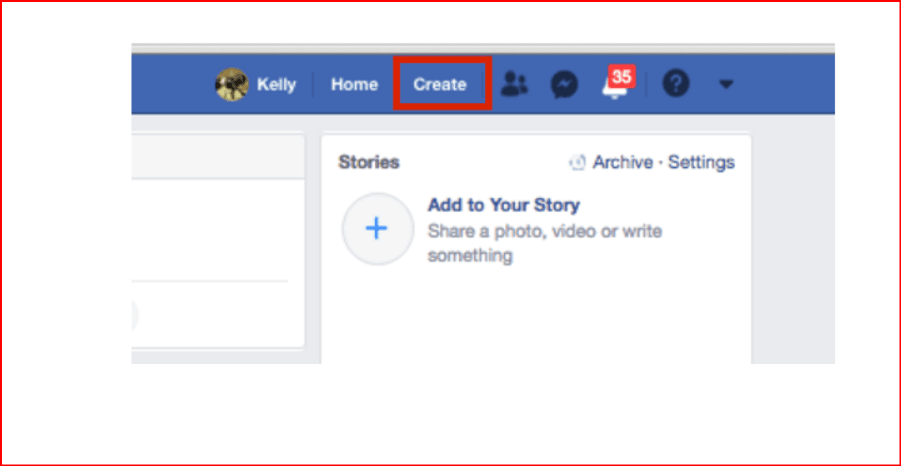901x466 pixels.
Task: Click the Archive clock icon
Action: (x=577, y=163)
